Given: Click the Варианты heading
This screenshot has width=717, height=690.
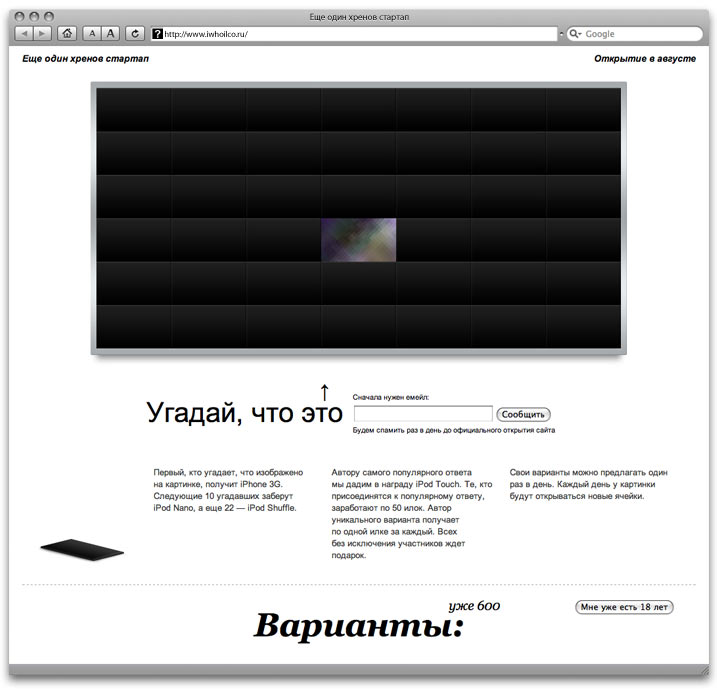Looking at the screenshot, I should click(359, 627).
